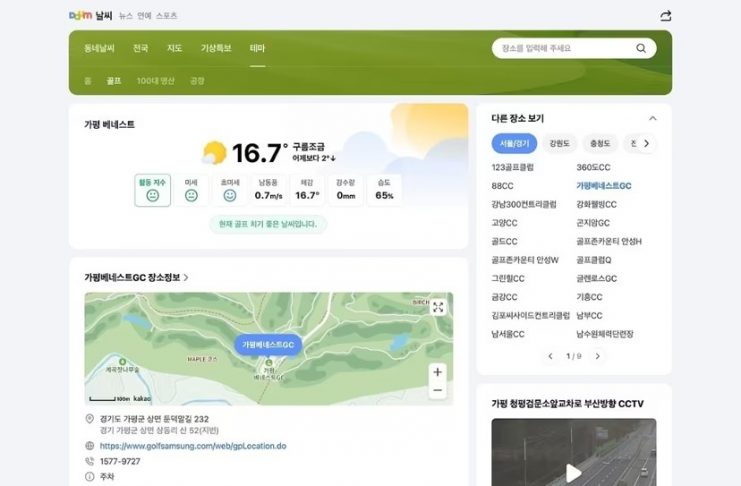Click the 체감 16.7° card
741x486 pixels.
[307, 190]
